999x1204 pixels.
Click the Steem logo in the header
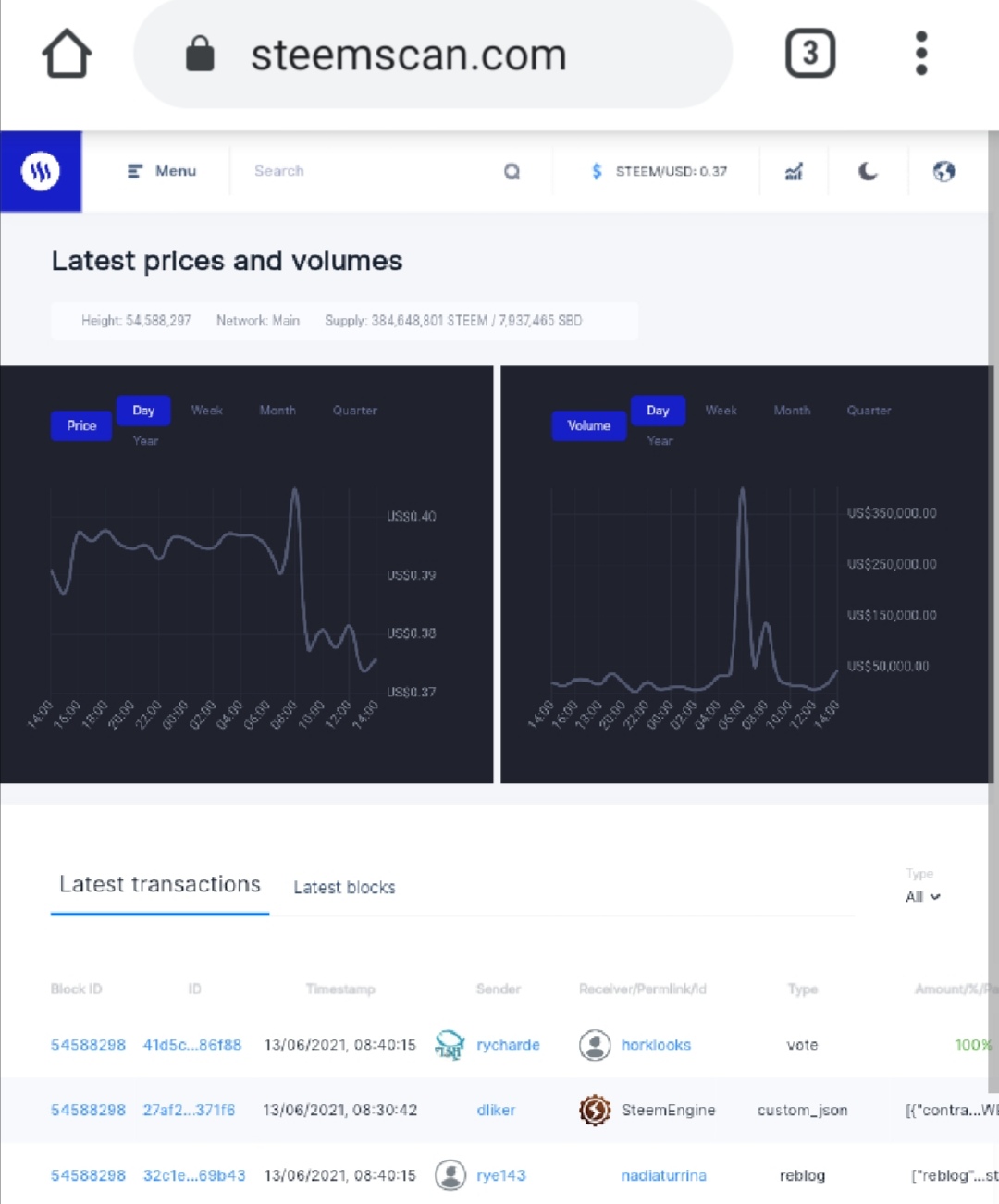click(41, 171)
